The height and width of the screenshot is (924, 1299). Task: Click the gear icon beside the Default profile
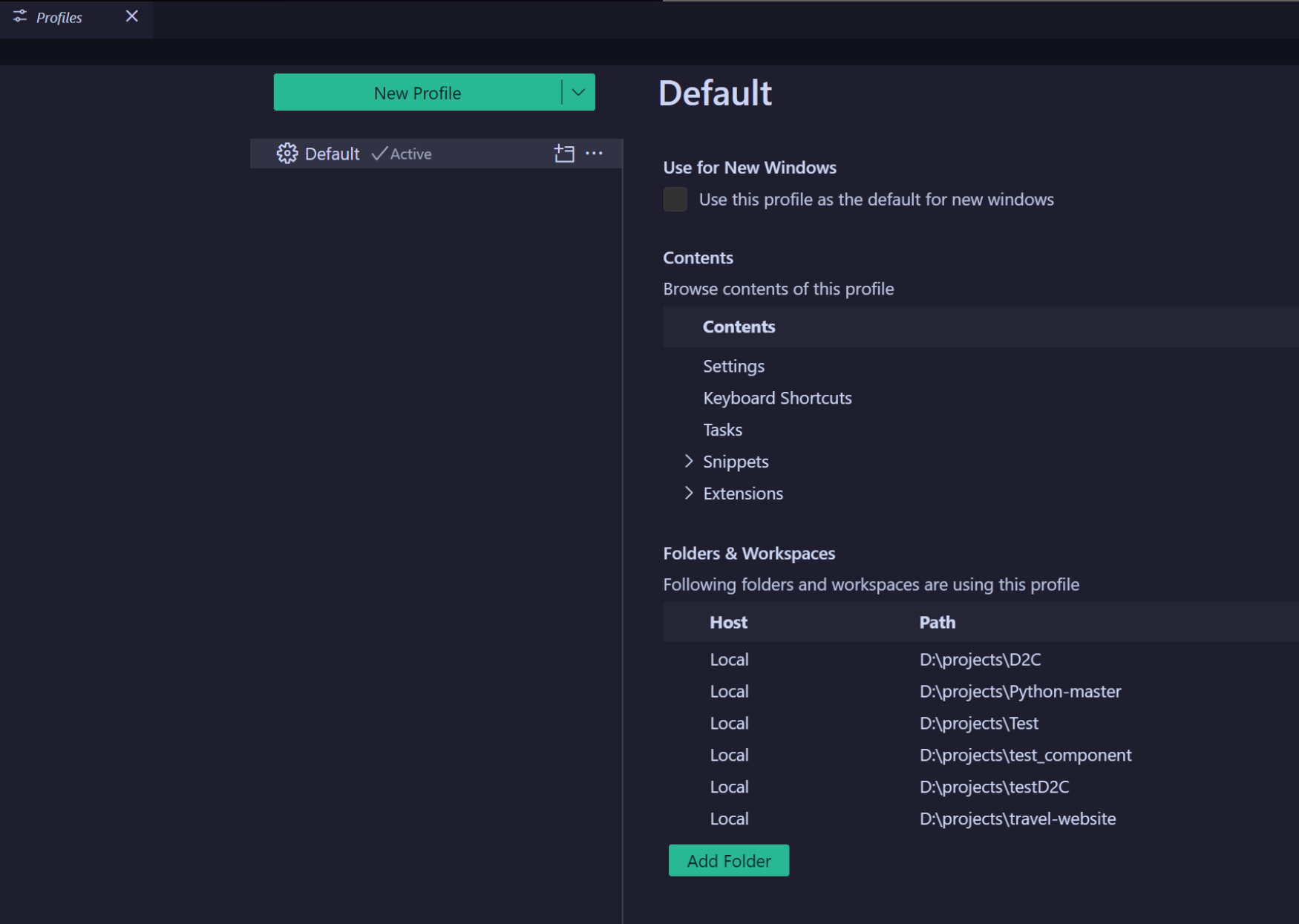coord(287,154)
